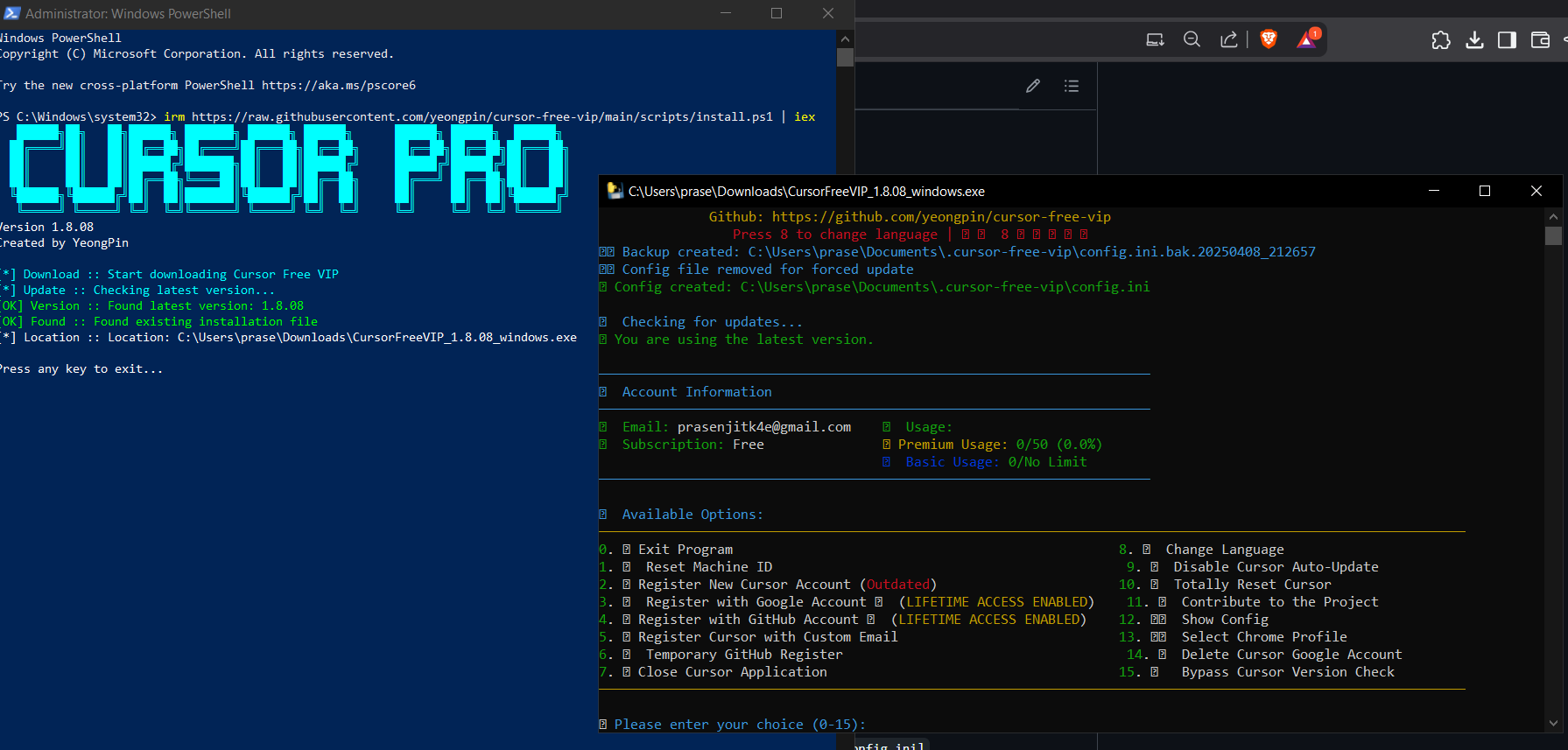Click option 2 'Register New Cursor Account'
Image resolution: width=1568 pixels, height=750 pixels.
click(x=768, y=585)
